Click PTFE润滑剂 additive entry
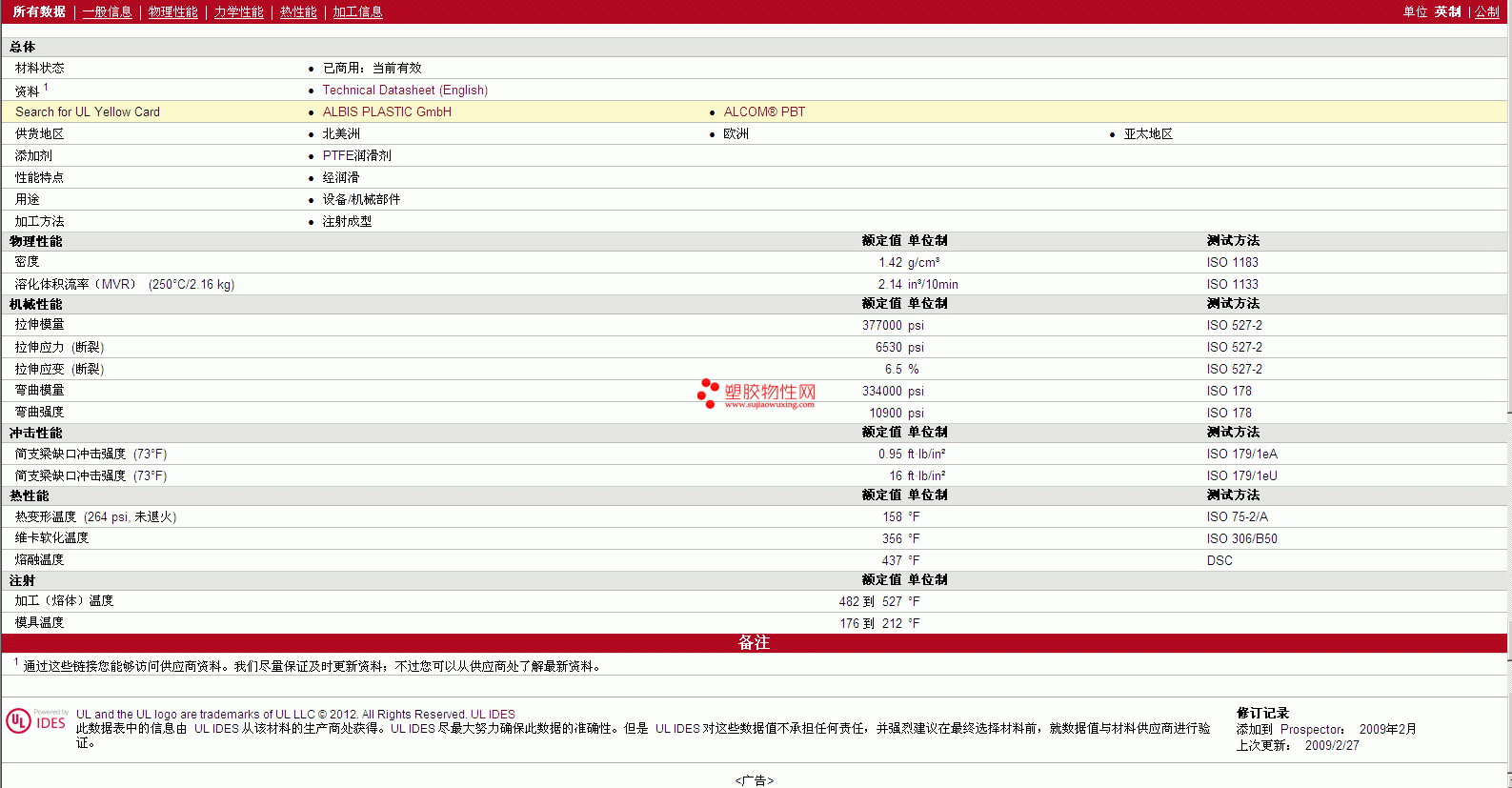This screenshot has height=788, width=1512. [x=356, y=155]
